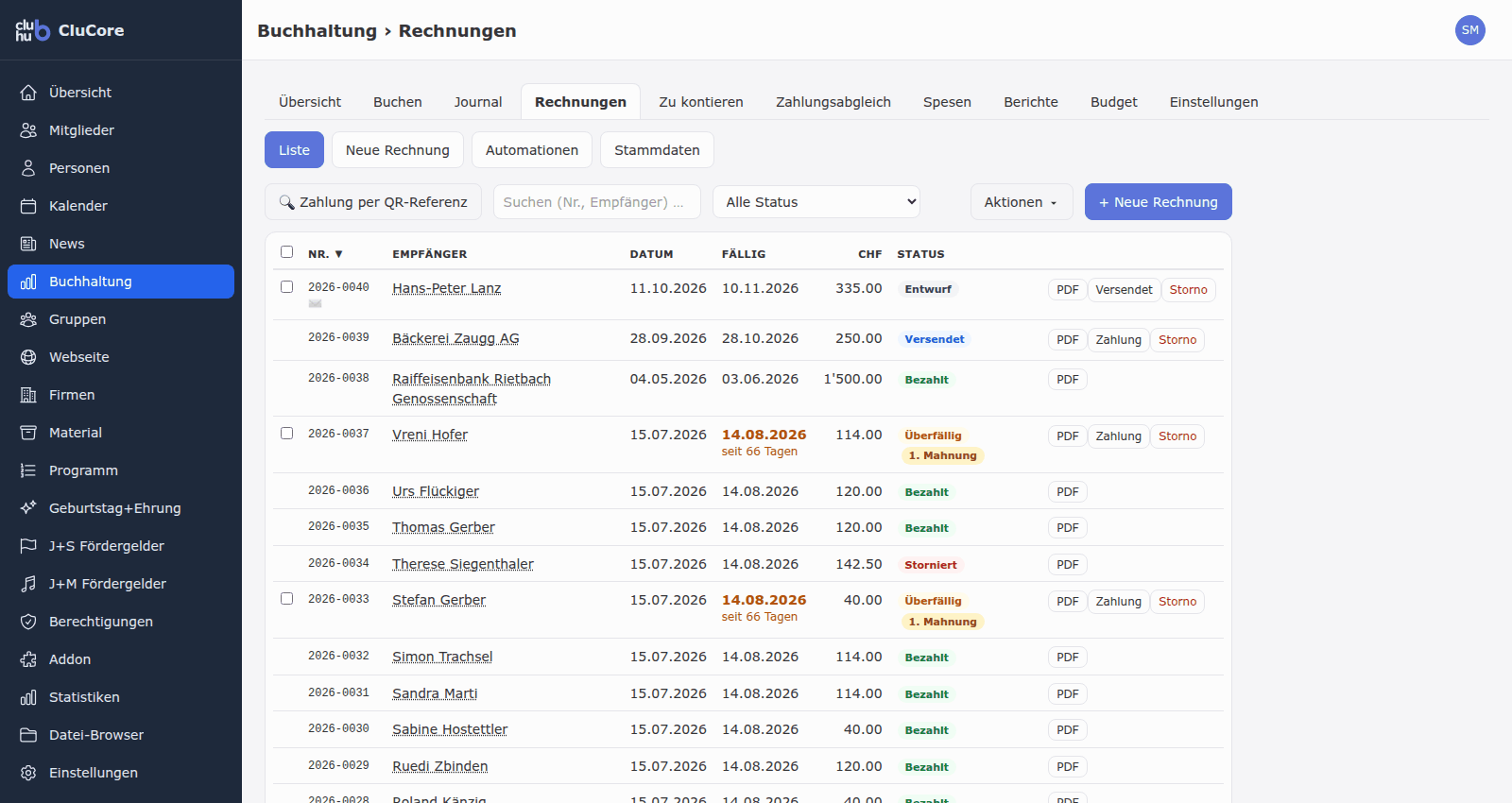Click the Datei-Browser folder icon
The height and width of the screenshot is (803, 1512).
click(28, 735)
